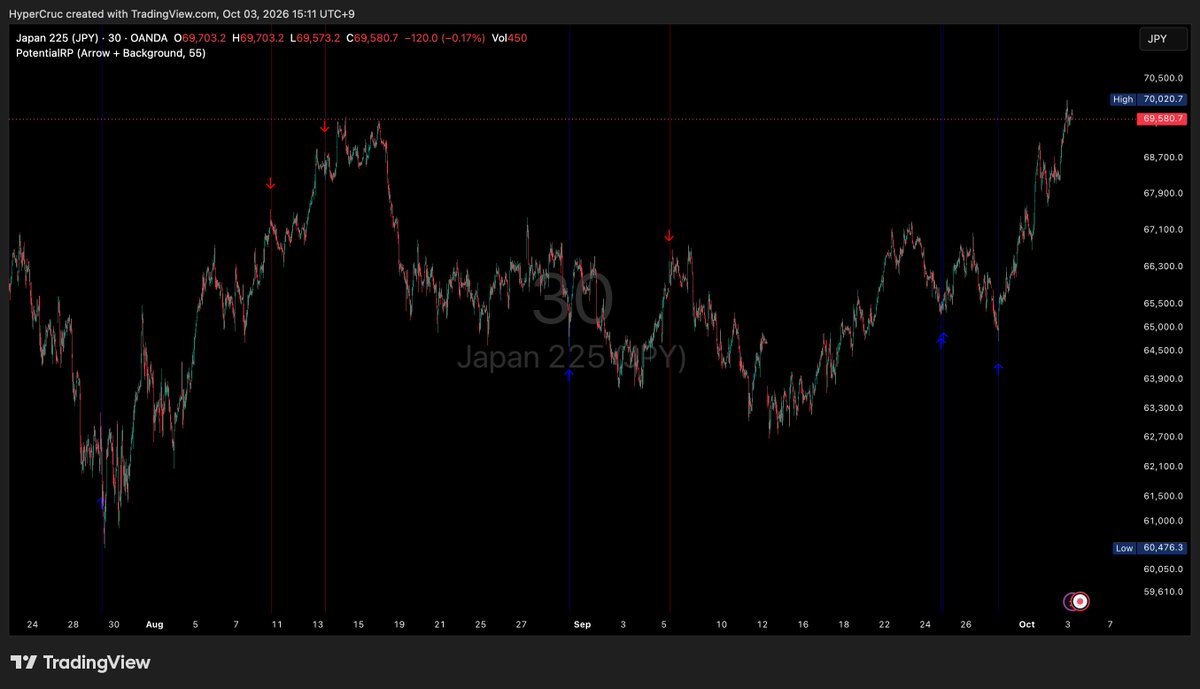Click the 65,000.0 price axis label
Image resolution: width=1200 pixels, height=689 pixels.
(1162, 327)
